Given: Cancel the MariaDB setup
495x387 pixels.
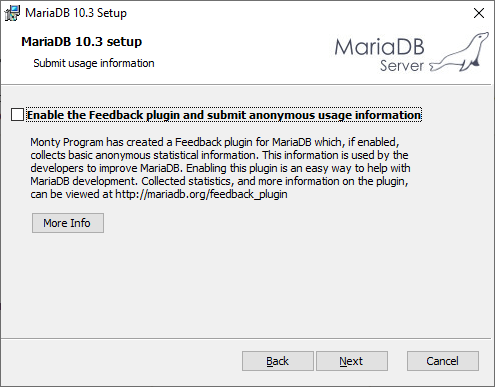Looking at the screenshot, I should (443, 361).
